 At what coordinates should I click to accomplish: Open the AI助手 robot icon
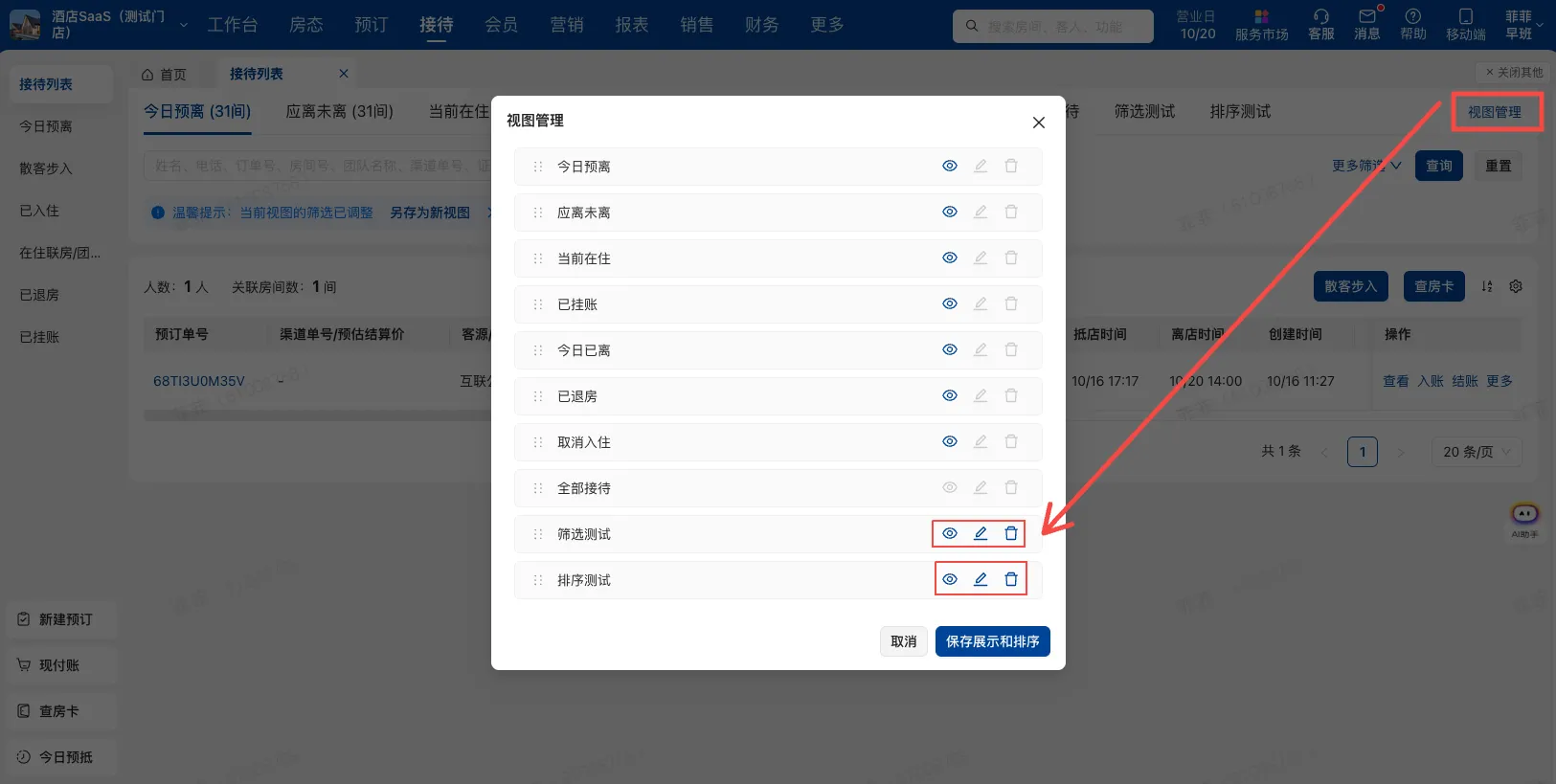tap(1524, 520)
